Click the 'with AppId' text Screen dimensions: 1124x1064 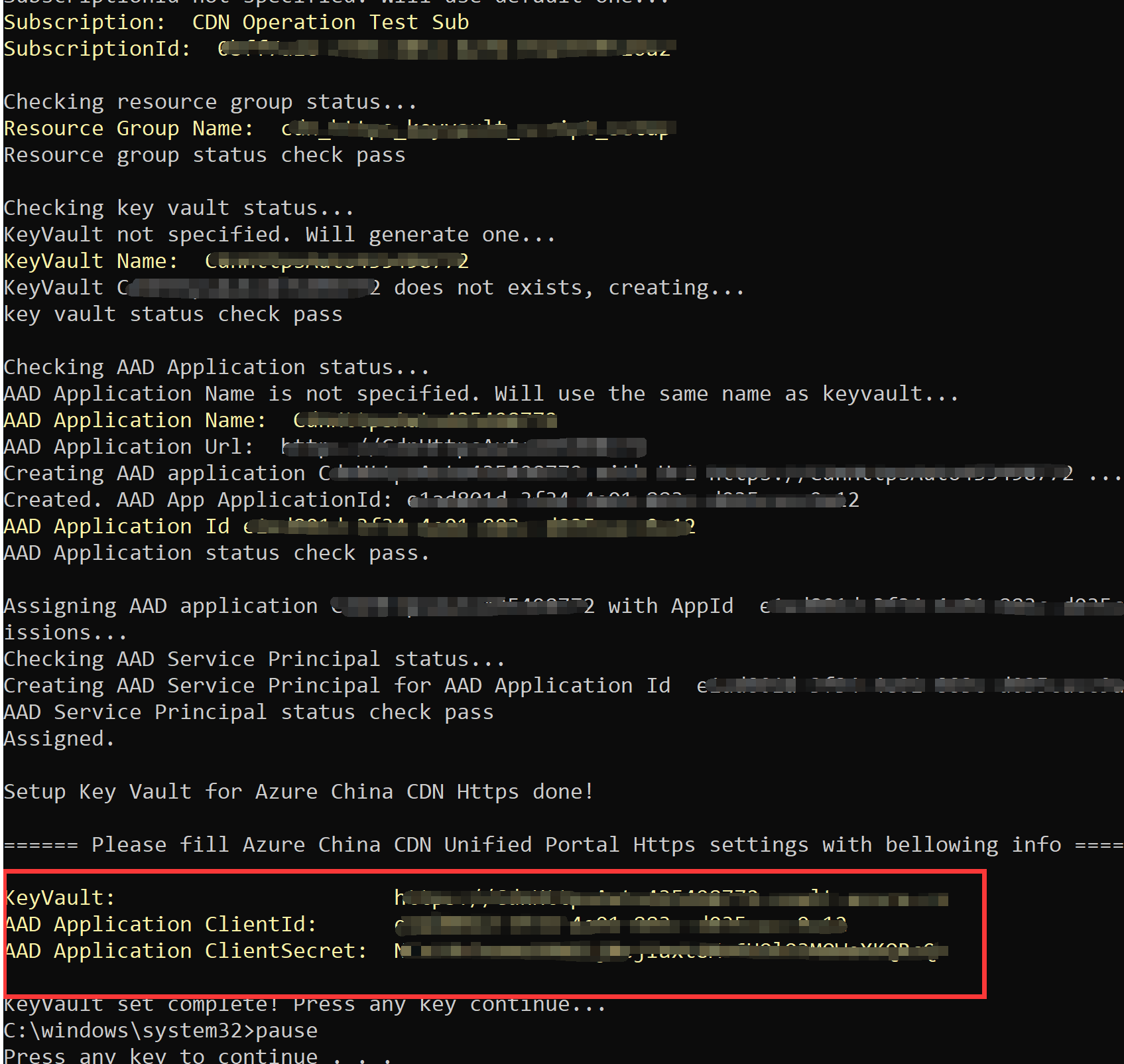click(670, 606)
